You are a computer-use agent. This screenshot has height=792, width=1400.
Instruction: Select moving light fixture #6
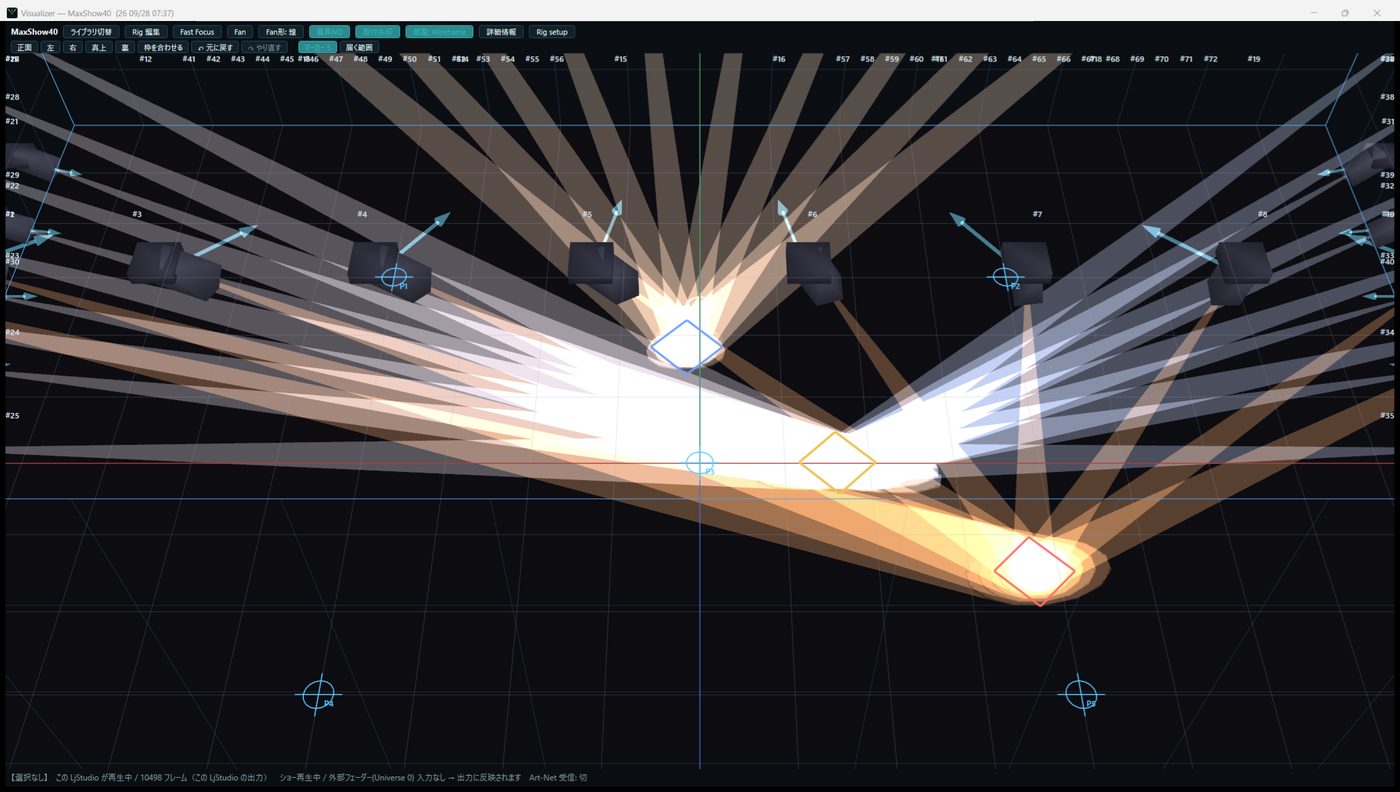tap(814, 272)
